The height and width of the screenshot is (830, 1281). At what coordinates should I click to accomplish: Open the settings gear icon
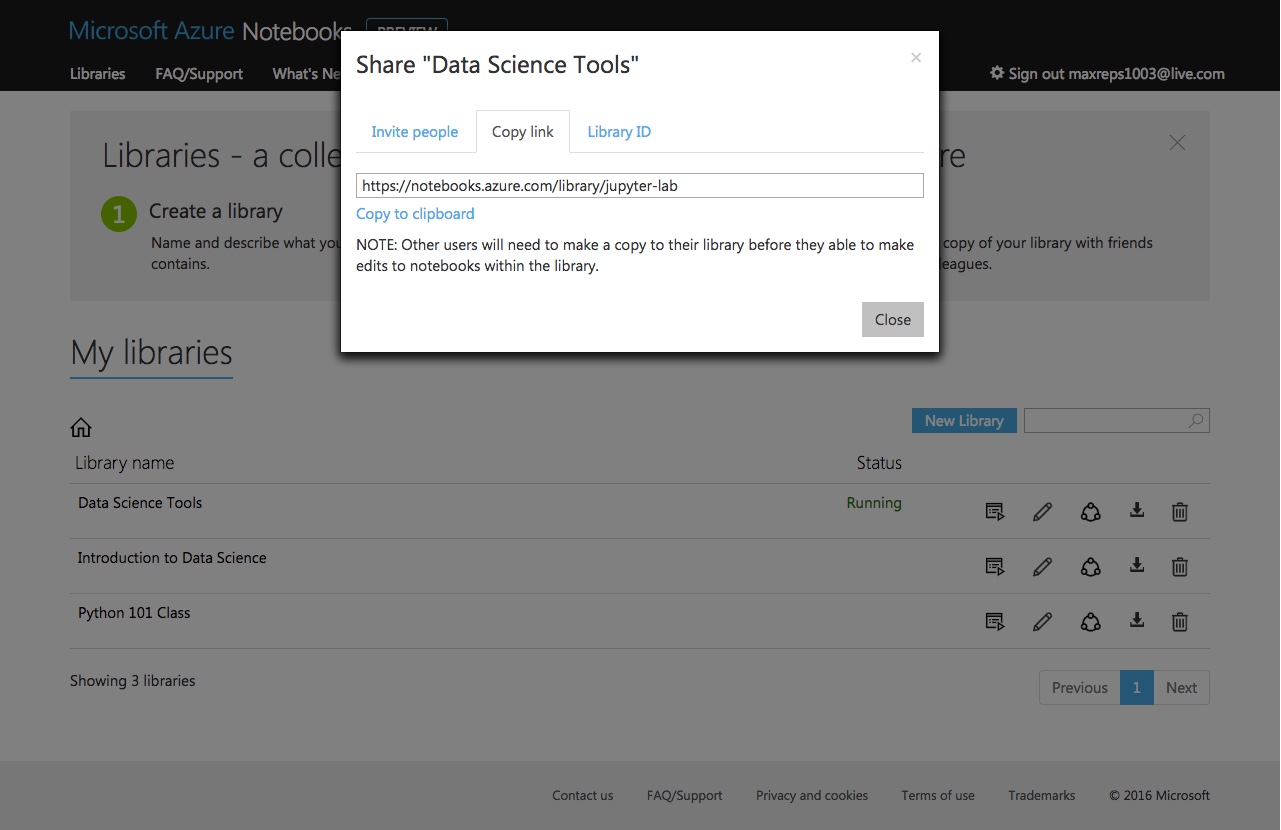pos(996,73)
